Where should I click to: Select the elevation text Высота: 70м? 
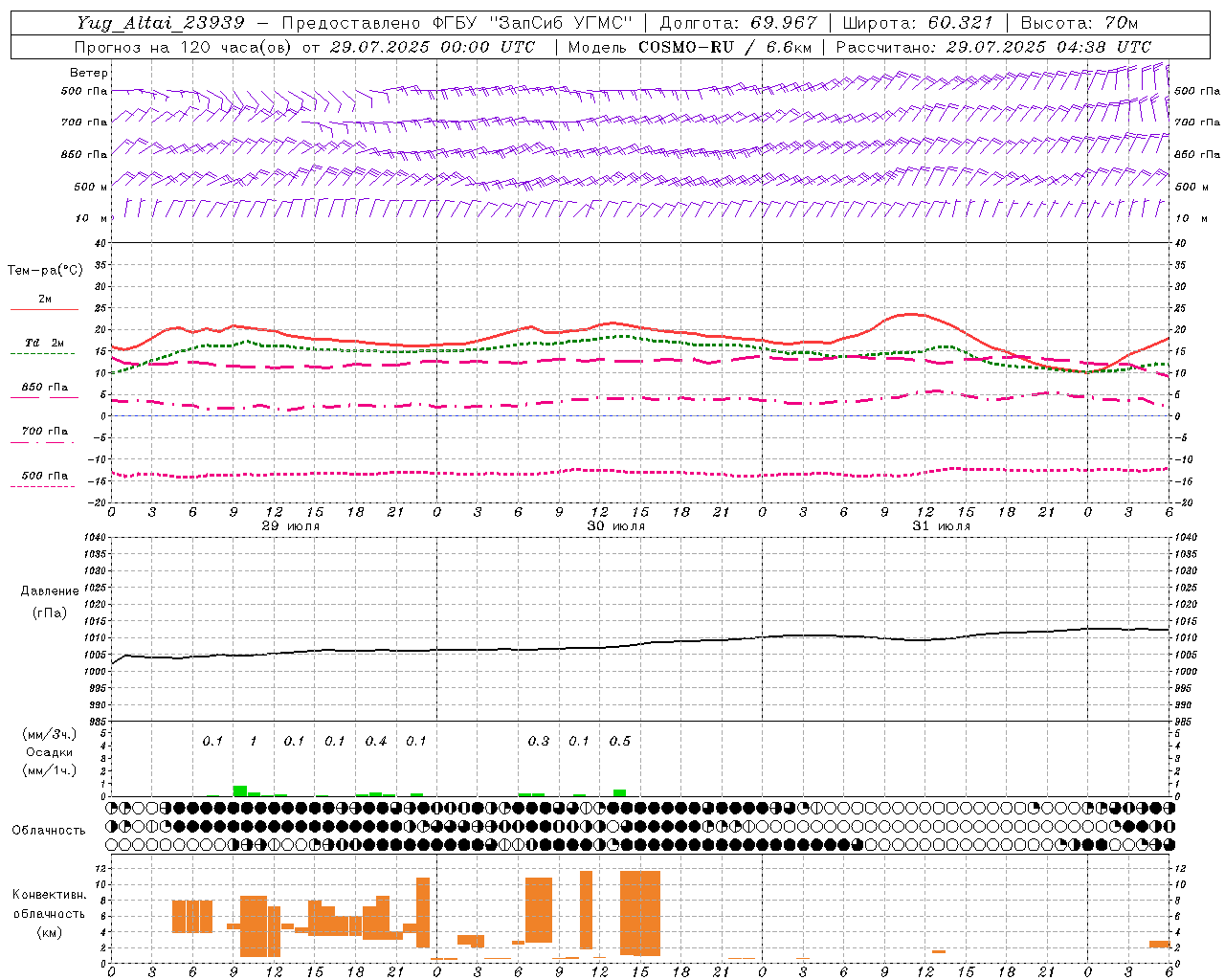tap(1079, 23)
